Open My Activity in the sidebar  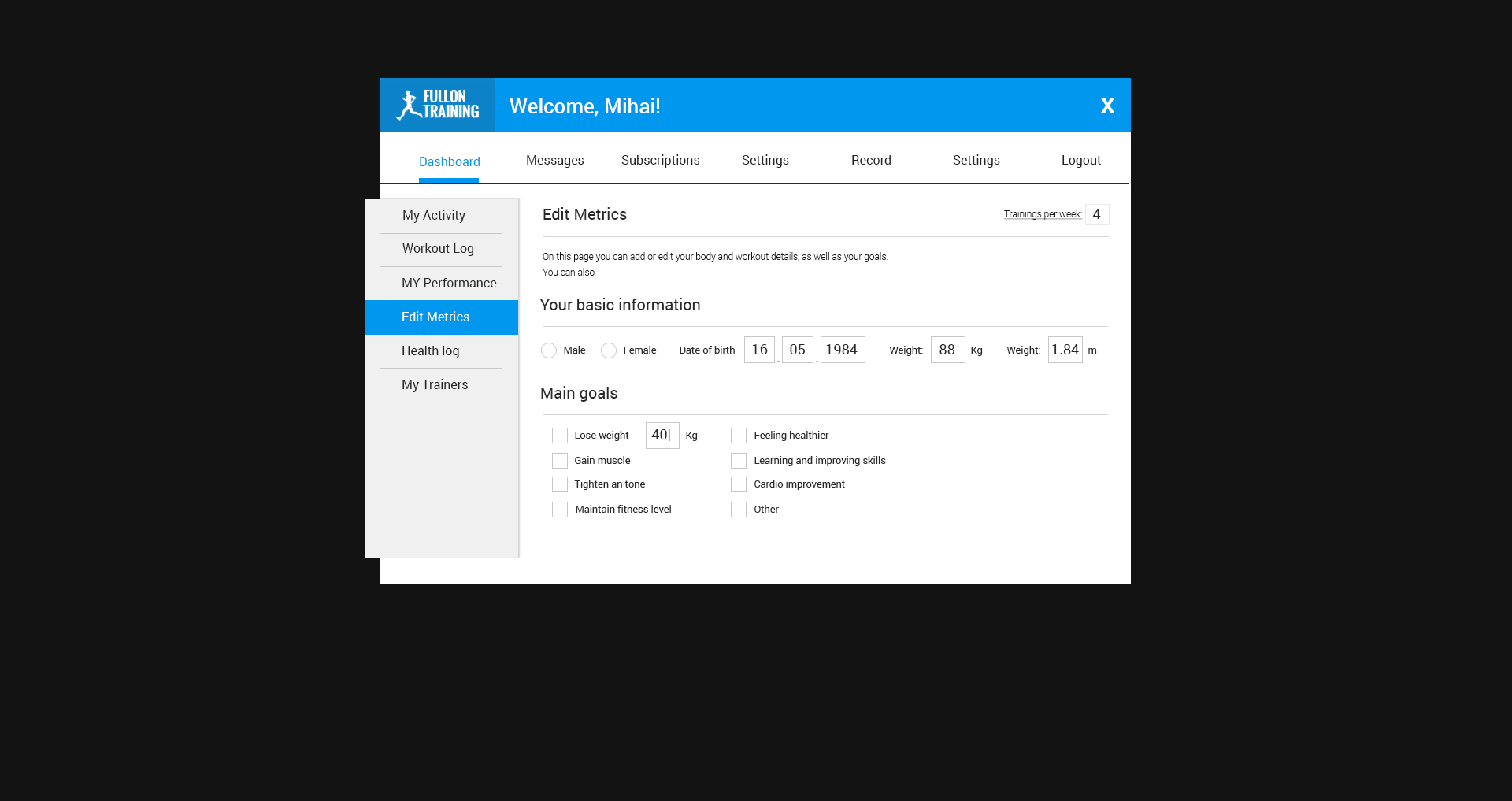coord(434,216)
